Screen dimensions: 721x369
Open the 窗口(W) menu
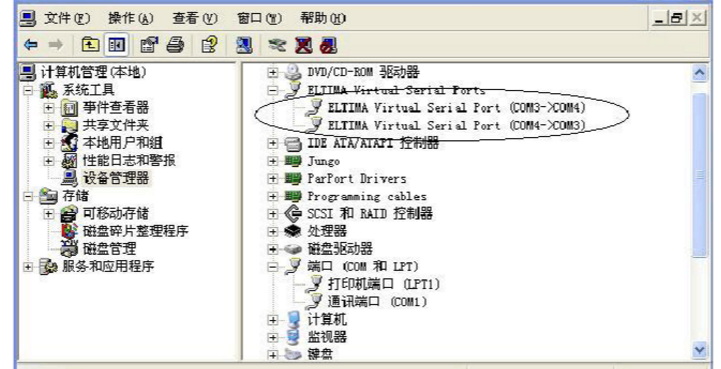pyautogui.click(x=259, y=18)
